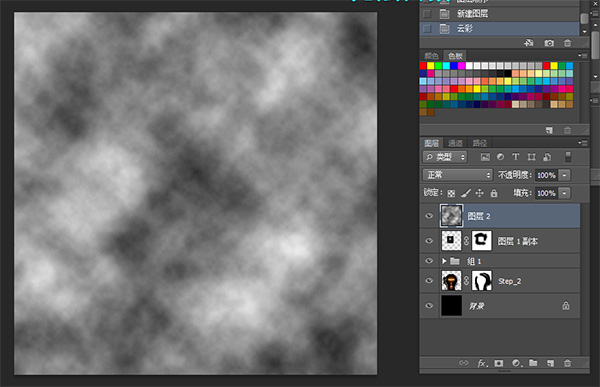Image resolution: width=600 pixels, height=387 pixels.
Task: Lock layer position move icon
Action: pos(479,193)
